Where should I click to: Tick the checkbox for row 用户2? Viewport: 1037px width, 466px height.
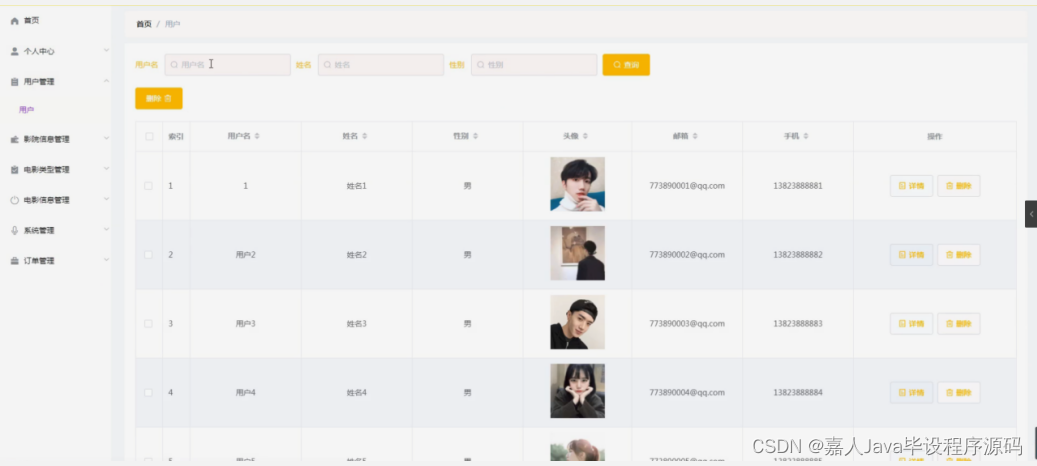pos(149,254)
